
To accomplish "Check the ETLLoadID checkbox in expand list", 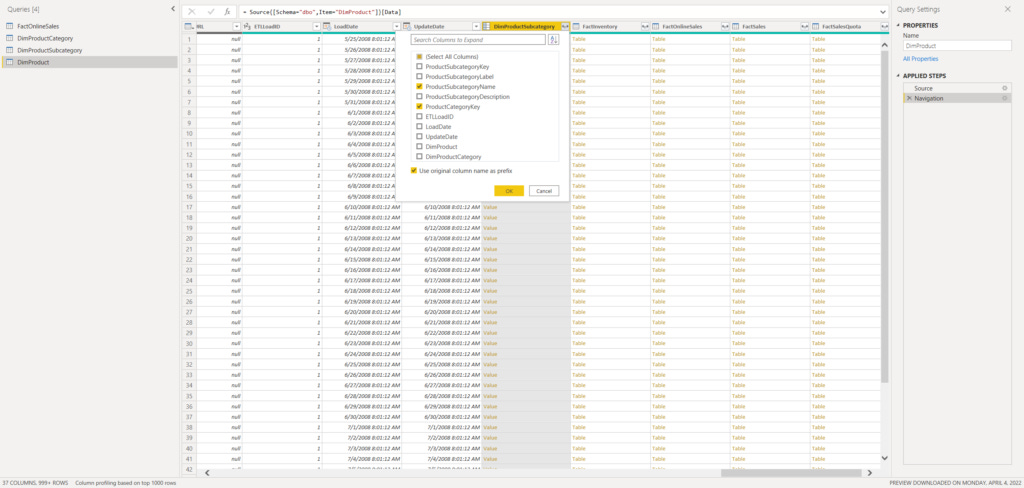I will pos(419,116).
